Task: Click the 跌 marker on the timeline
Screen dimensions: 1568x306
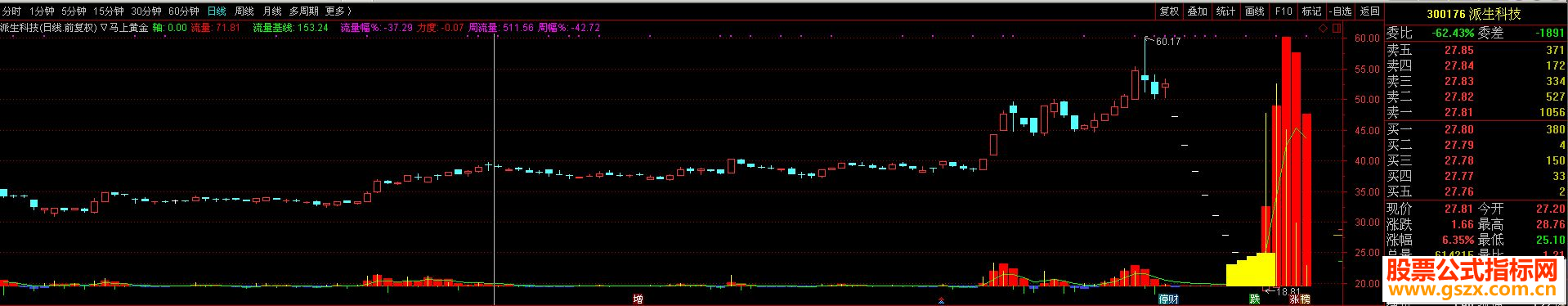Action: 1255,299
